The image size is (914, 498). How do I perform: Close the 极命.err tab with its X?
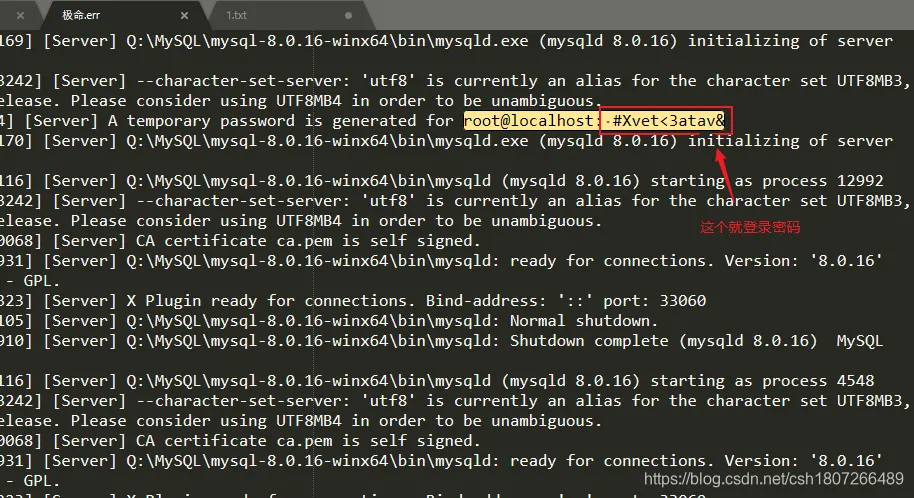point(184,16)
